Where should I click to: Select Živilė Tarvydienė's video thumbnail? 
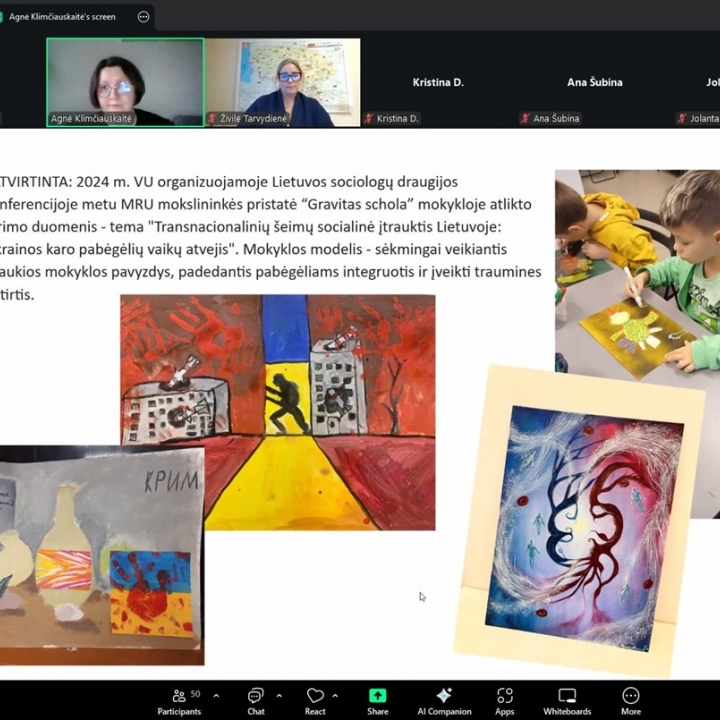[x=282, y=82]
